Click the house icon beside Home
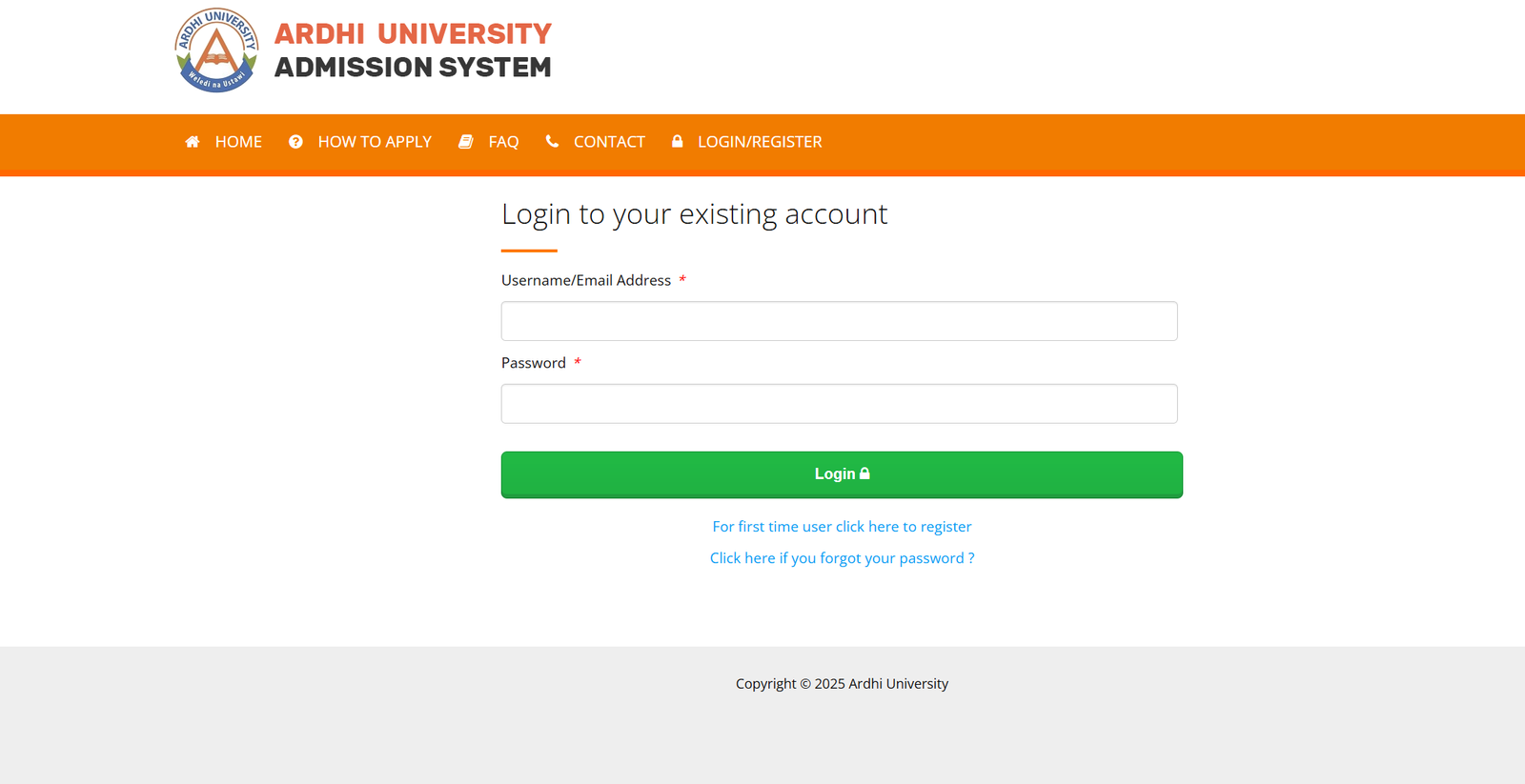The height and width of the screenshot is (784, 1525). [193, 142]
